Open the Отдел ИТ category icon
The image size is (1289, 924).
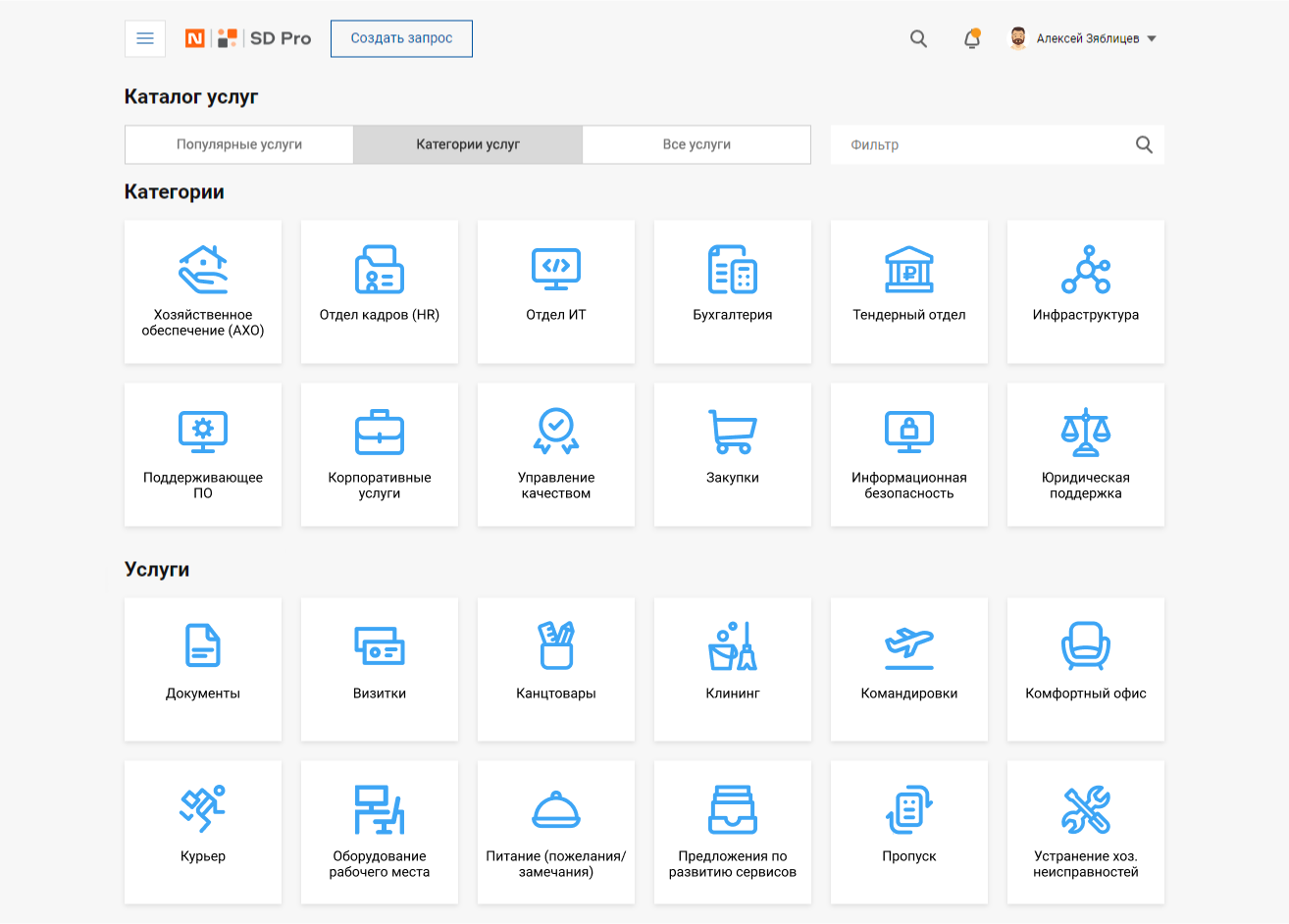click(555, 270)
